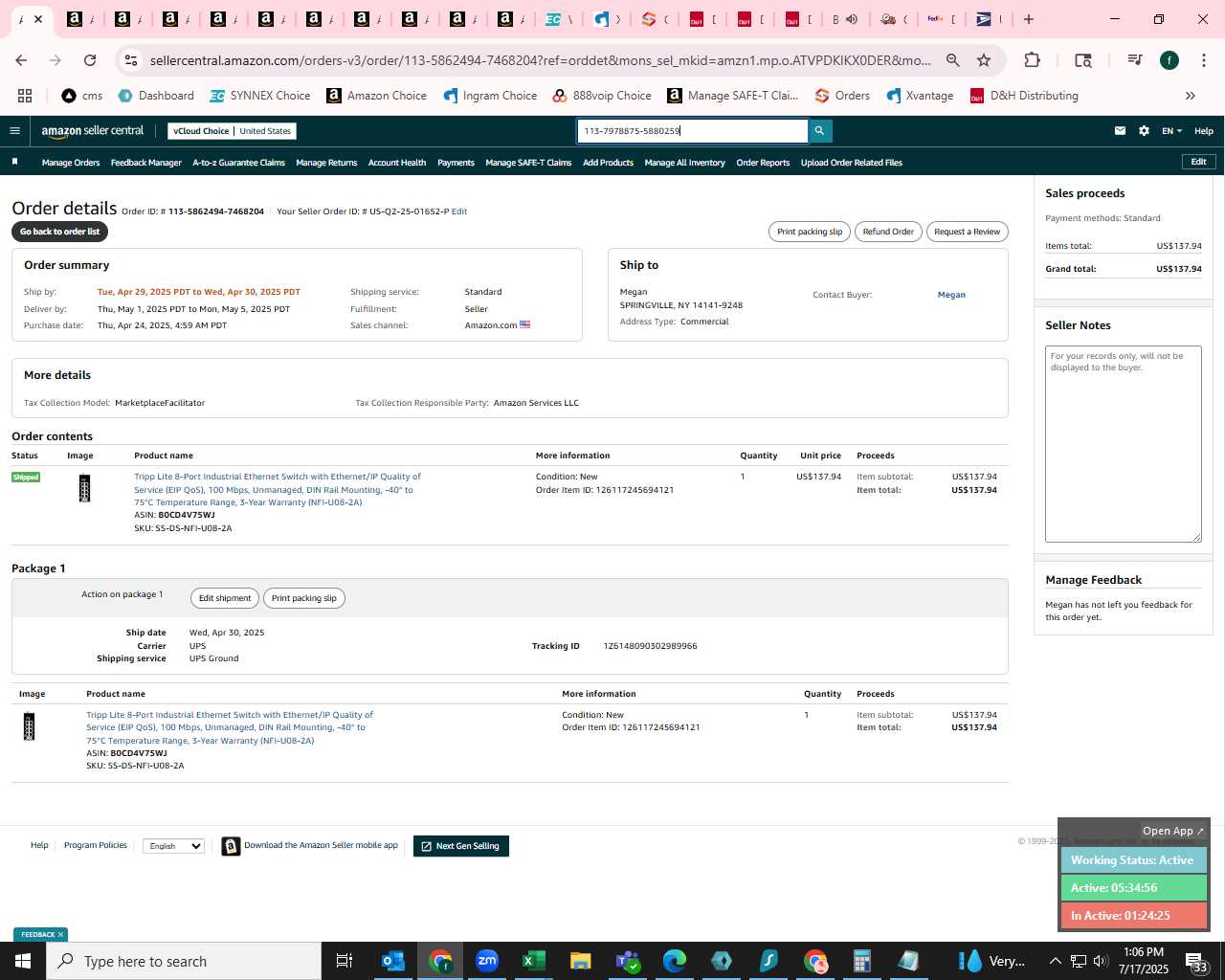Click the Edit button on the nav bar
Viewport: 1225px width, 980px height.
pos(1198,162)
